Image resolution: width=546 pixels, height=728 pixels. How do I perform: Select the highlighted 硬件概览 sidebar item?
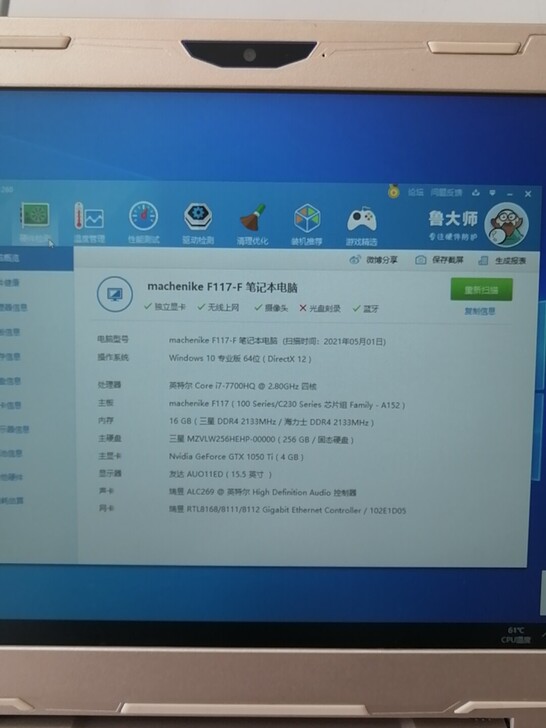pyautogui.click(x=36, y=258)
